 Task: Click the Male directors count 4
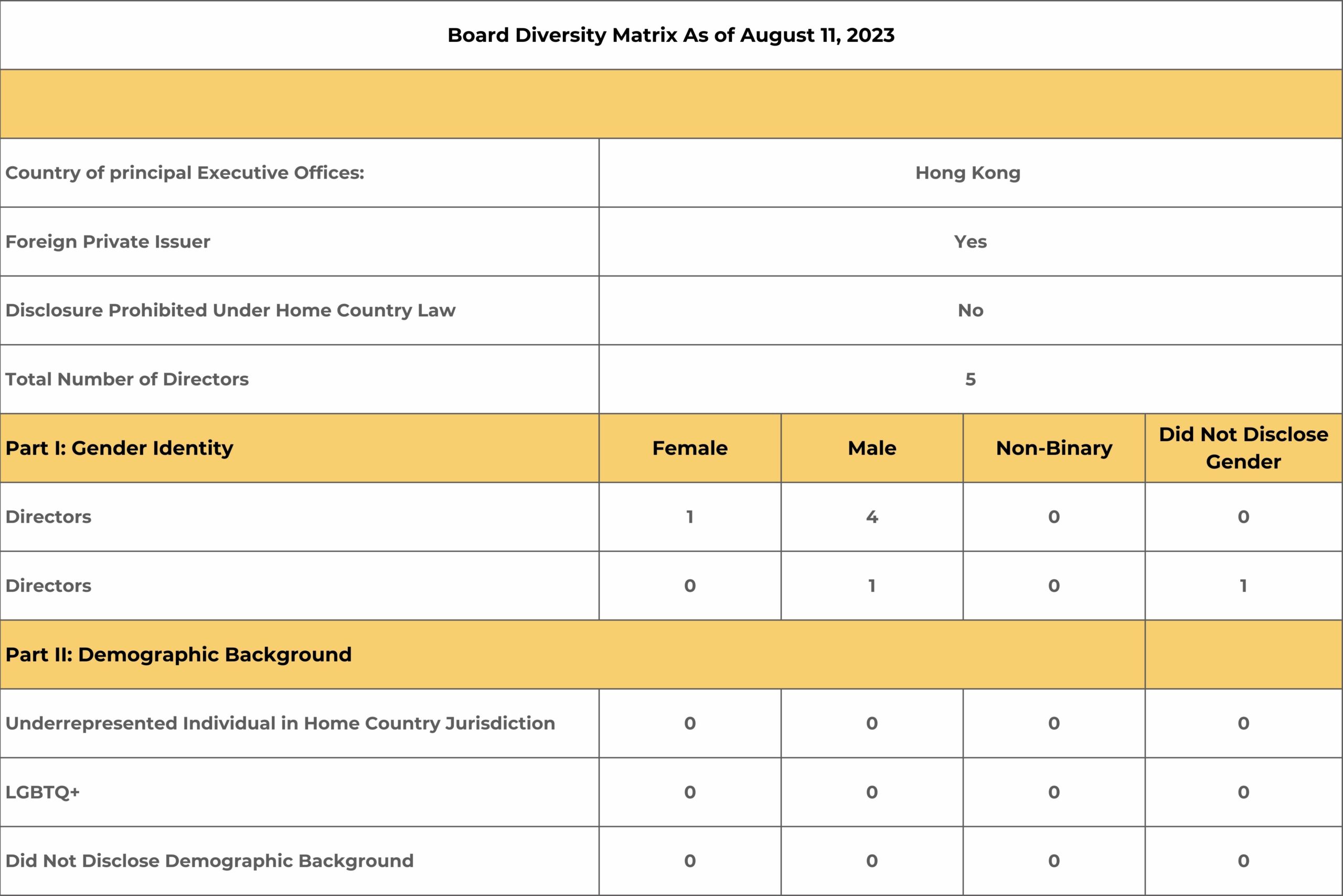point(871,517)
